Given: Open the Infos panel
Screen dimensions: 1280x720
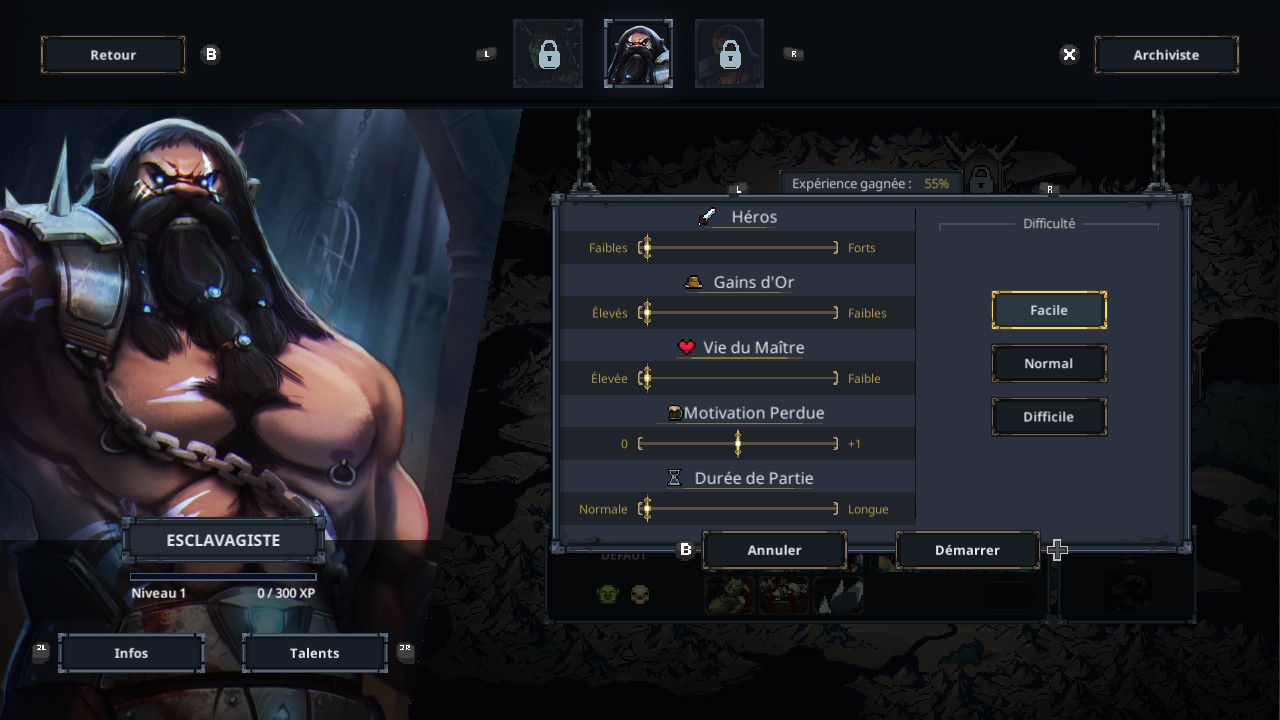Looking at the screenshot, I should [x=131, y=653].
